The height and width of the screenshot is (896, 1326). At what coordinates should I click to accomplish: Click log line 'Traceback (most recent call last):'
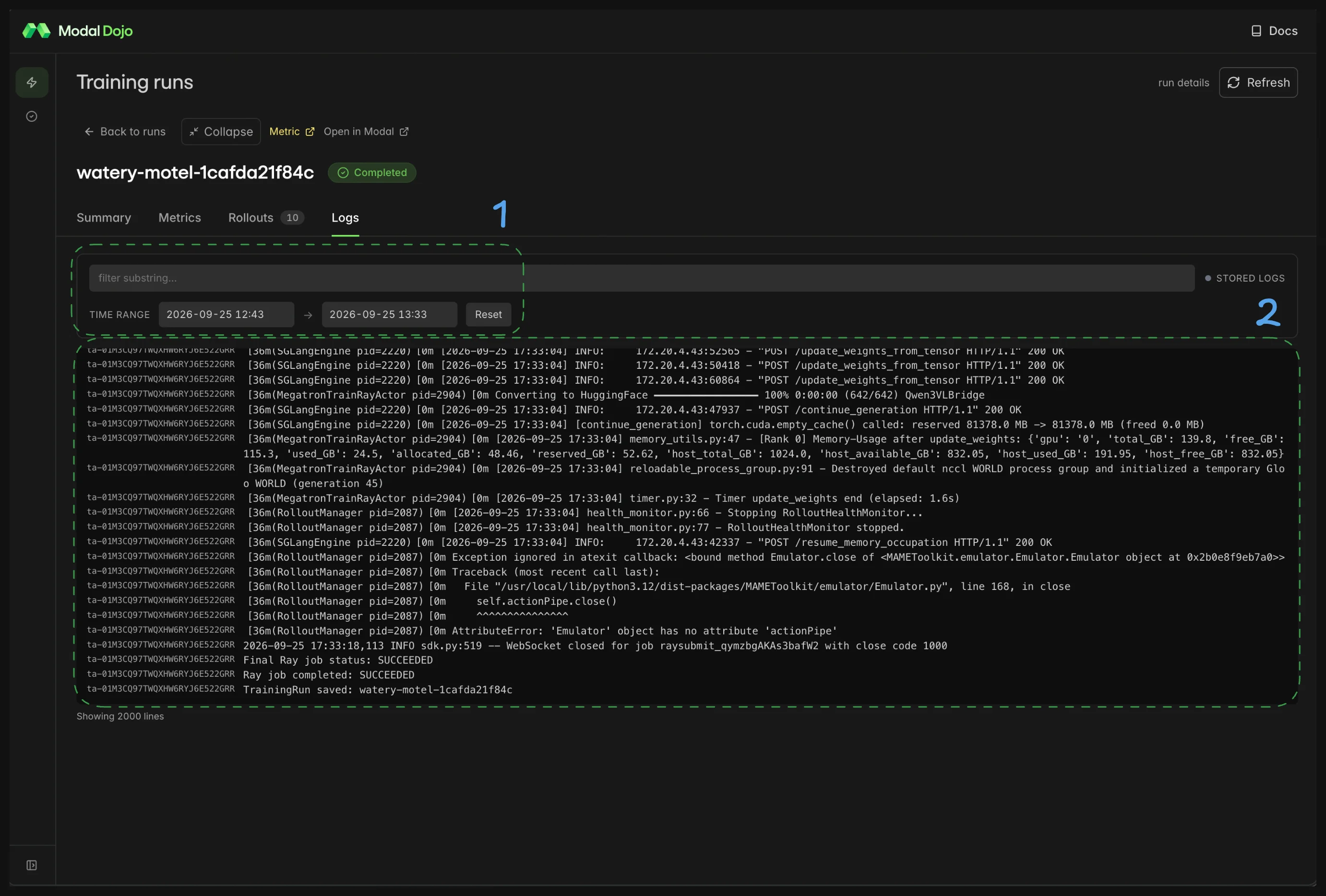coord(454,572)
